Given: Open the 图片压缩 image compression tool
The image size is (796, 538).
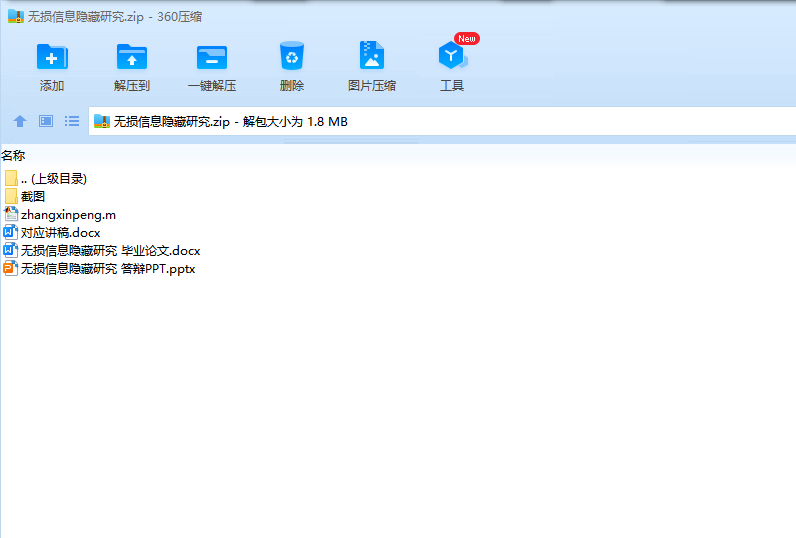Looking at the screenshot, I should pos(372,55).
